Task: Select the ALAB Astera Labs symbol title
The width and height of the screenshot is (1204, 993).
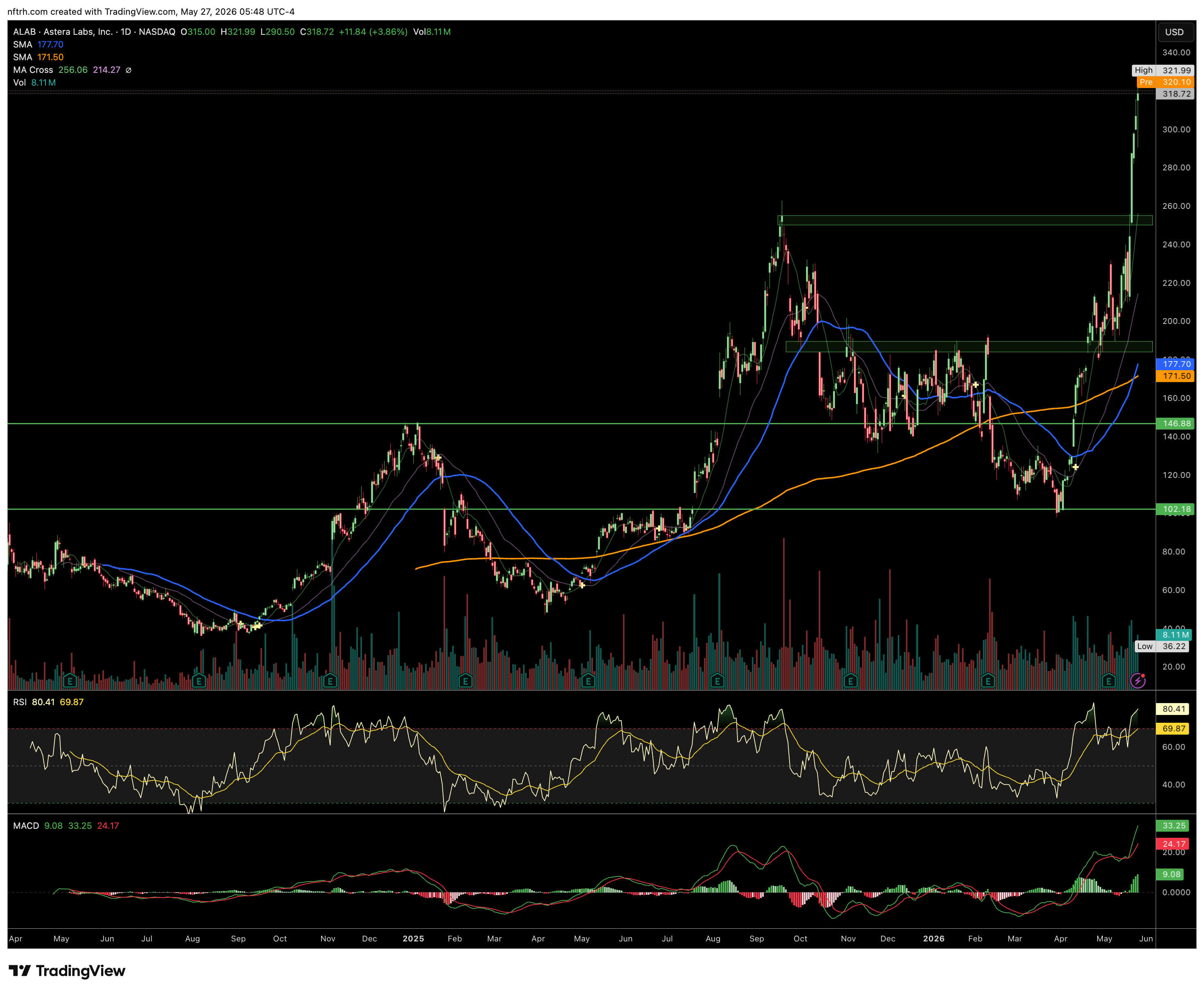Action: (x=94, y=32)
